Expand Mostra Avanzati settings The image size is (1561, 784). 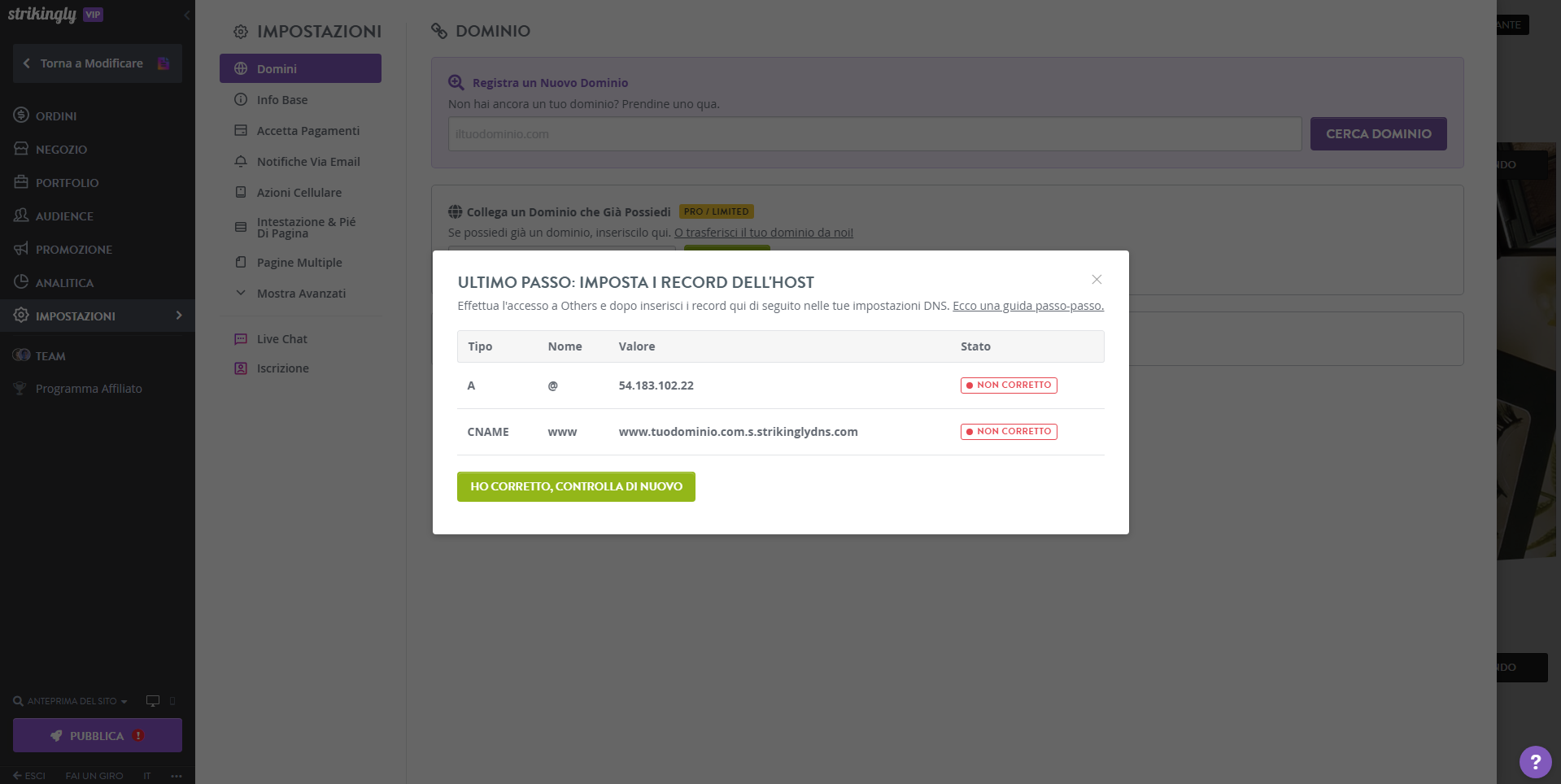(301, 294)
